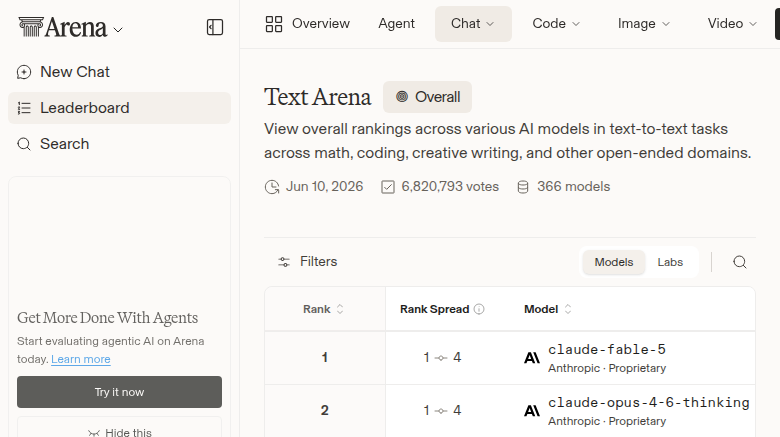This screenshot has height=437, width=780.
Task: Open the Overall category selector
Action: [x=427, y=97]
